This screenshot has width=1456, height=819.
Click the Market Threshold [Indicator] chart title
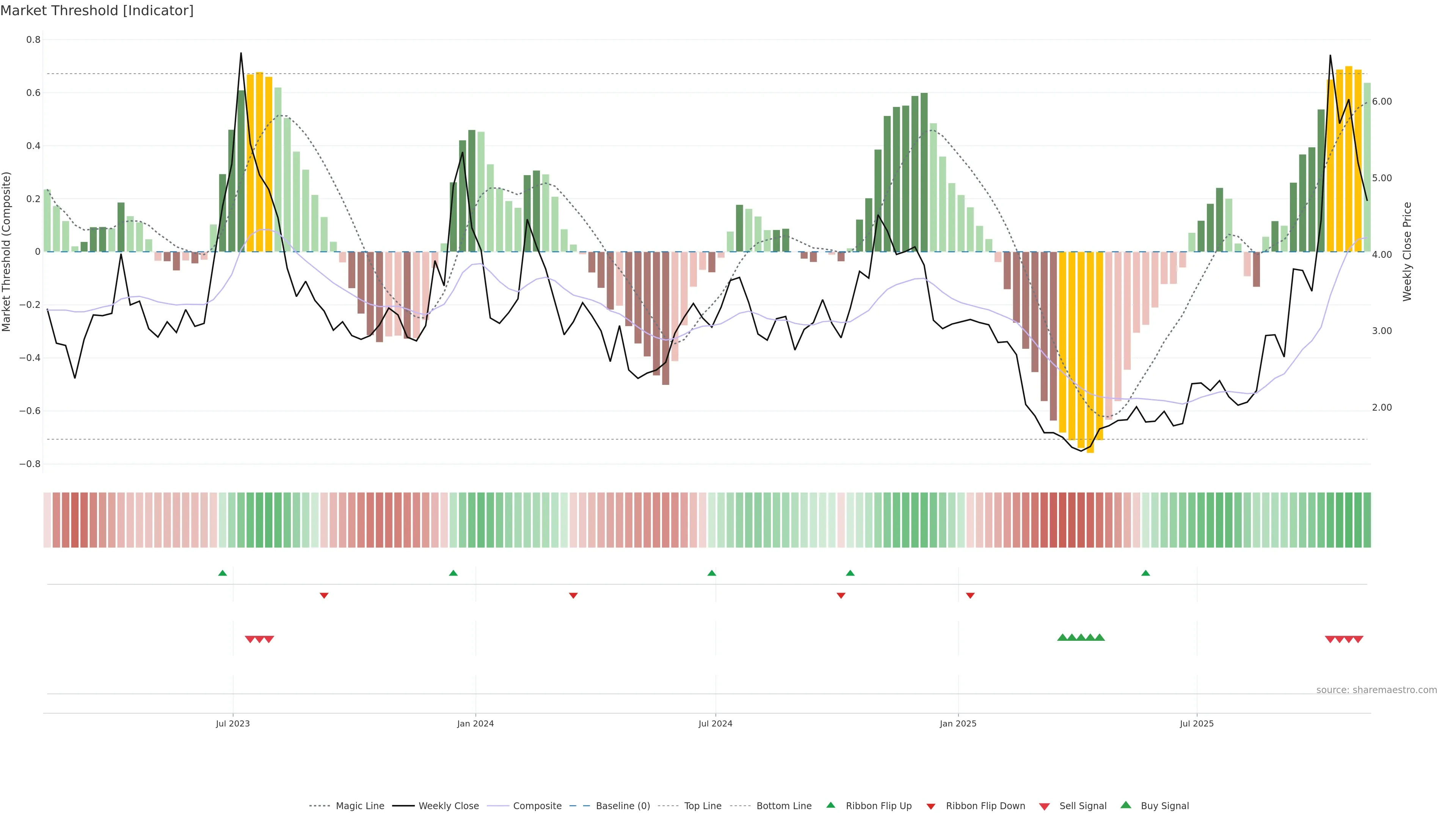point(97,11)
